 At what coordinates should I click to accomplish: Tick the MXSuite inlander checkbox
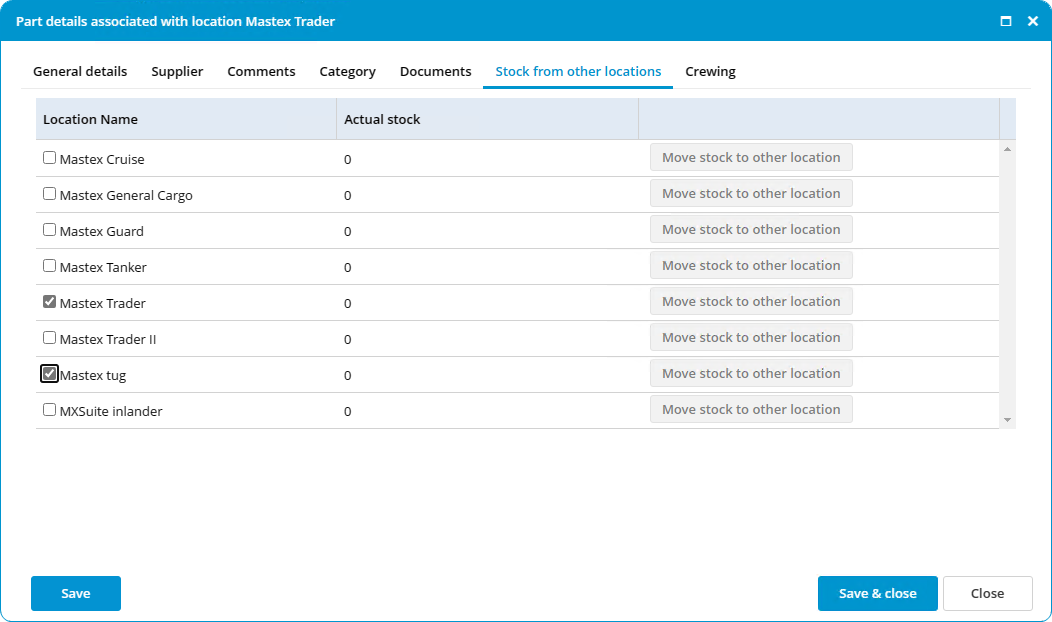tap(50, 410)
